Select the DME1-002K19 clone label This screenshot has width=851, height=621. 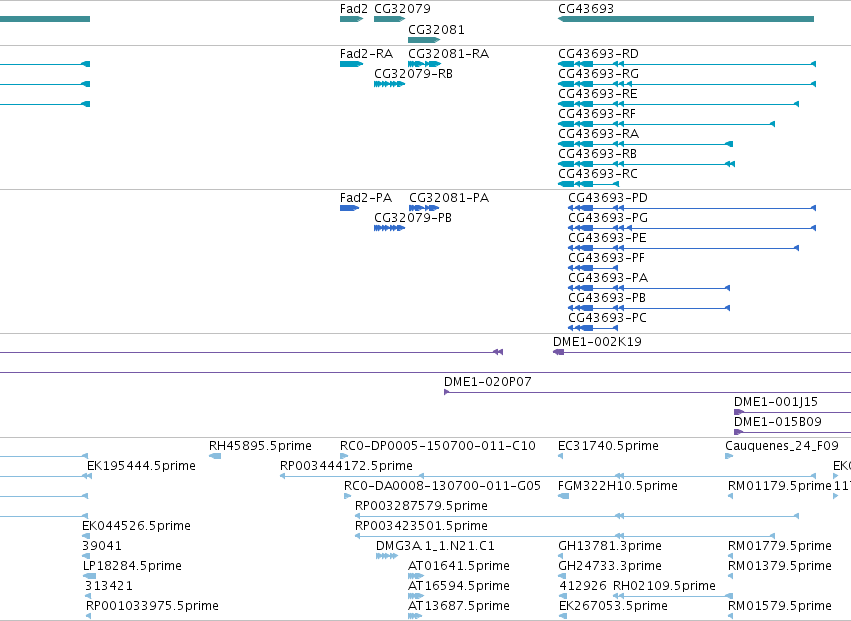coord(597,343)
